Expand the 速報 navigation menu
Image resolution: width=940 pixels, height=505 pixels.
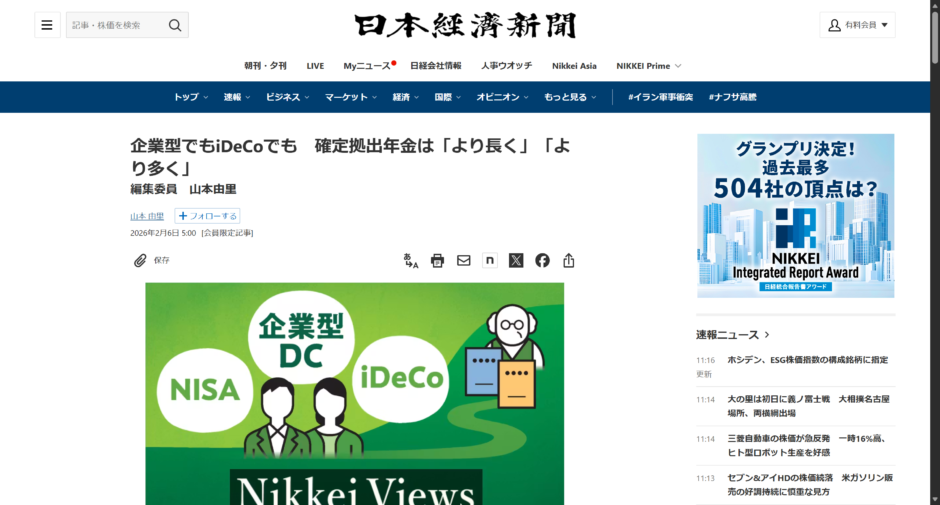pyautogui.click(x=237, y=97)
